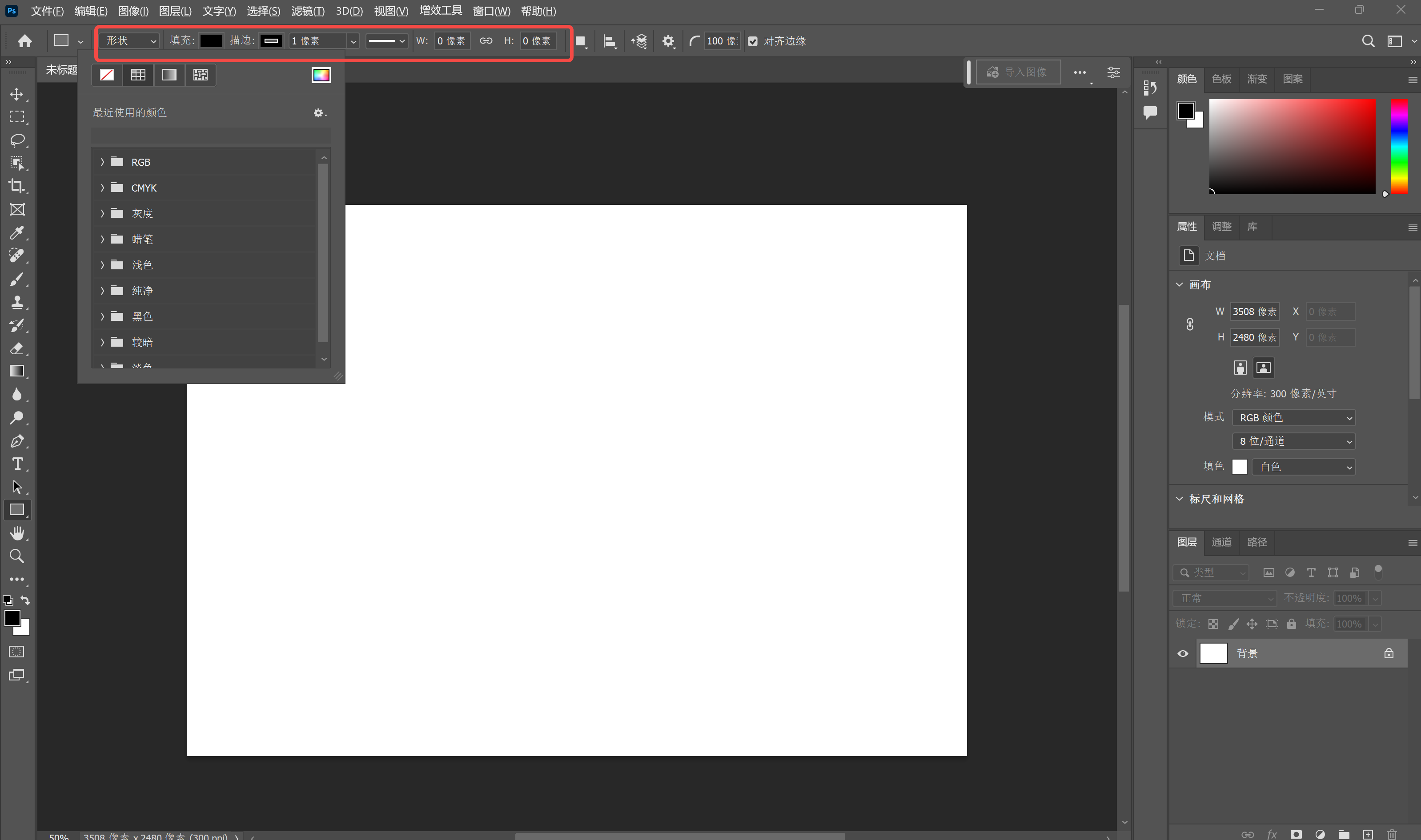Select the Pen tool

pyautogui.click(x=17, y=441)
